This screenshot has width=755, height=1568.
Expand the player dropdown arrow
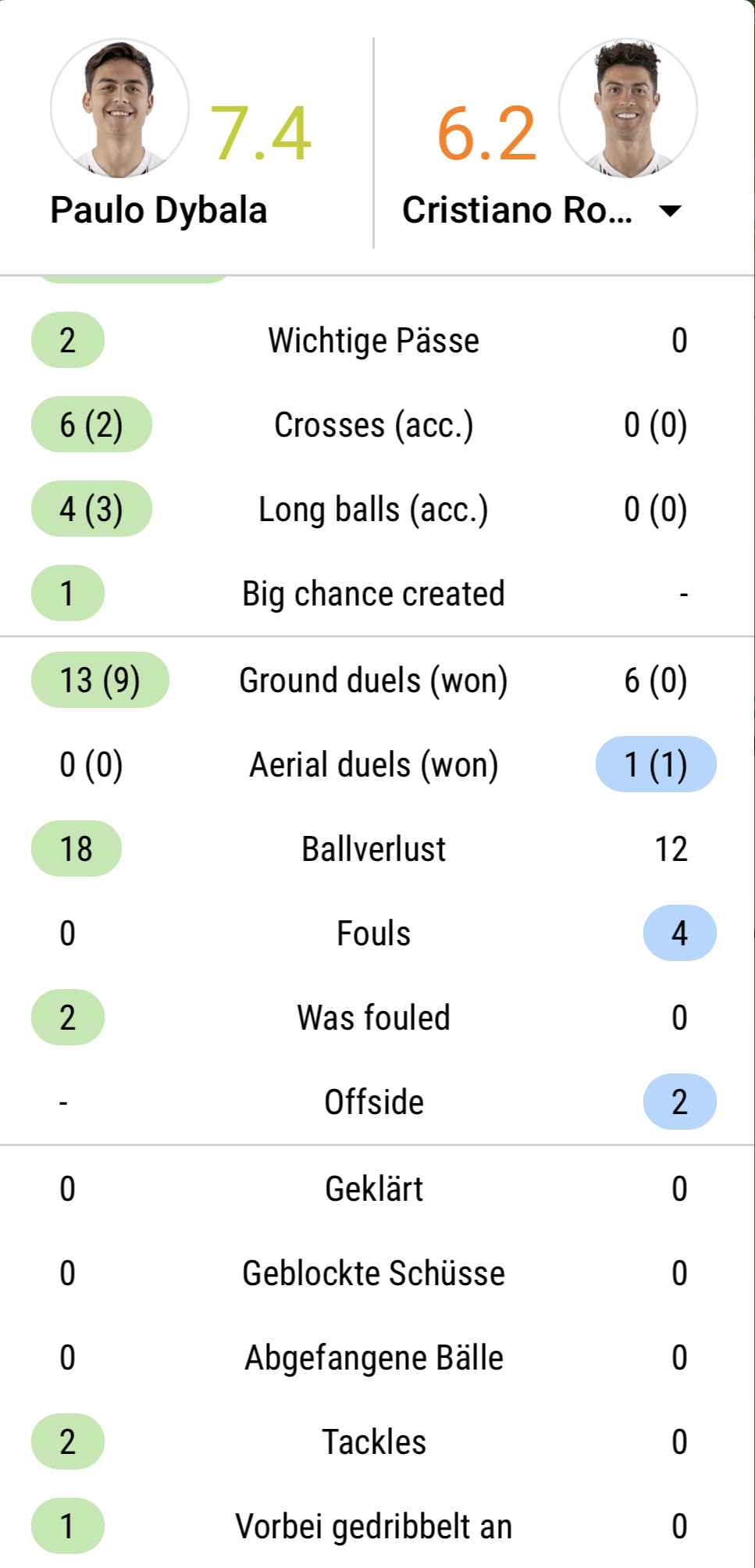[670, 210]
